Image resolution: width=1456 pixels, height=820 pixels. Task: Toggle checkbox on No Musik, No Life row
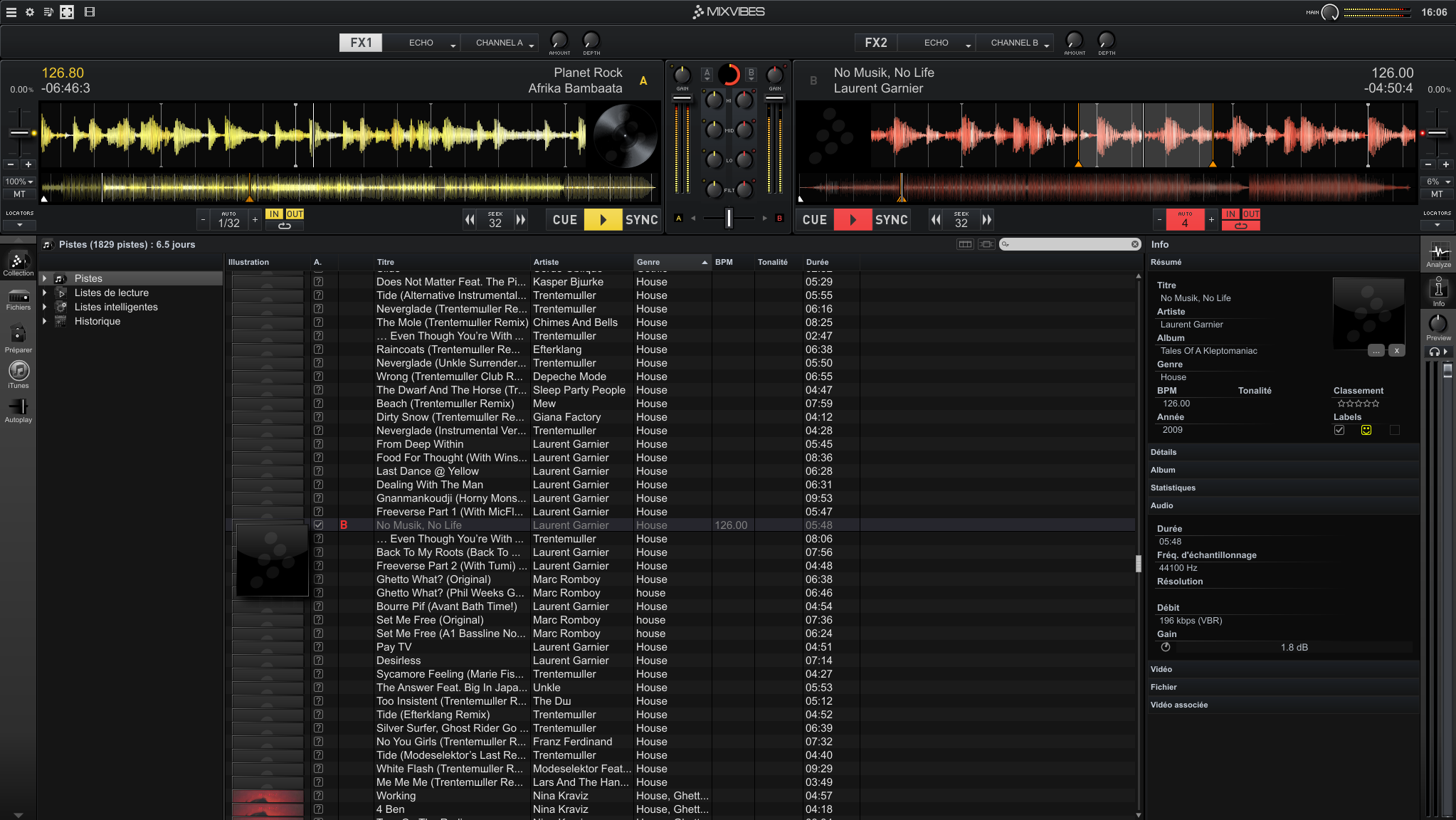pos(318,525)
